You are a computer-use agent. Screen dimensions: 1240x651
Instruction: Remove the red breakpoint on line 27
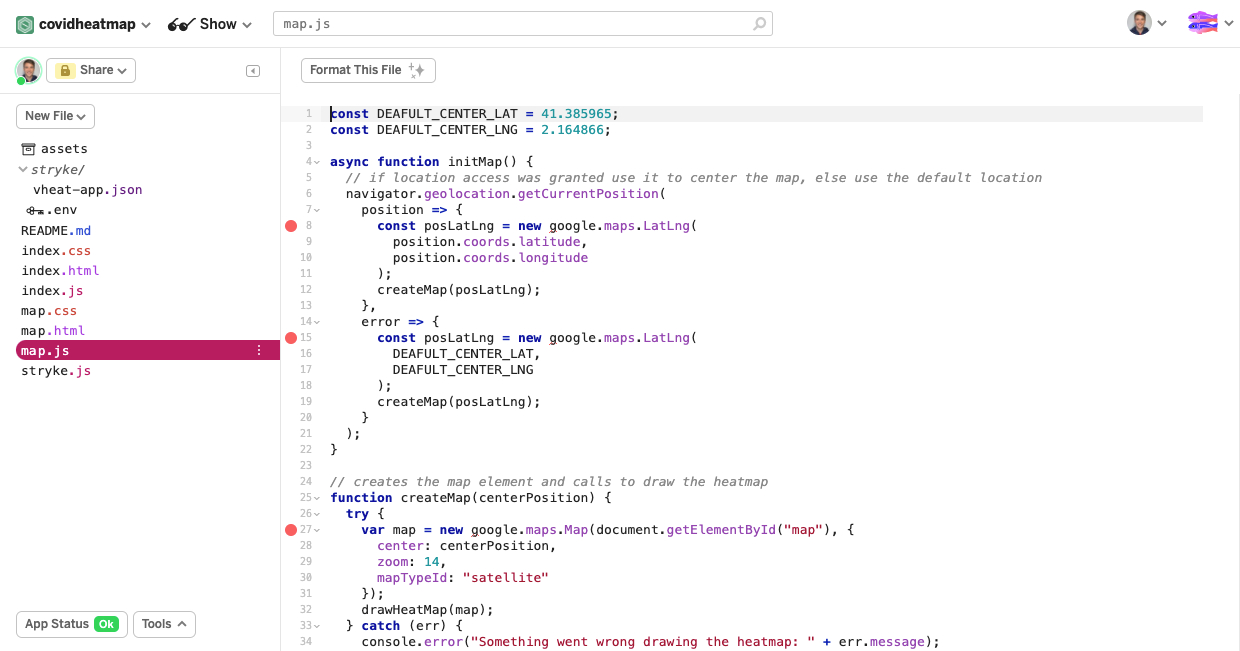[x=291, y=530]
